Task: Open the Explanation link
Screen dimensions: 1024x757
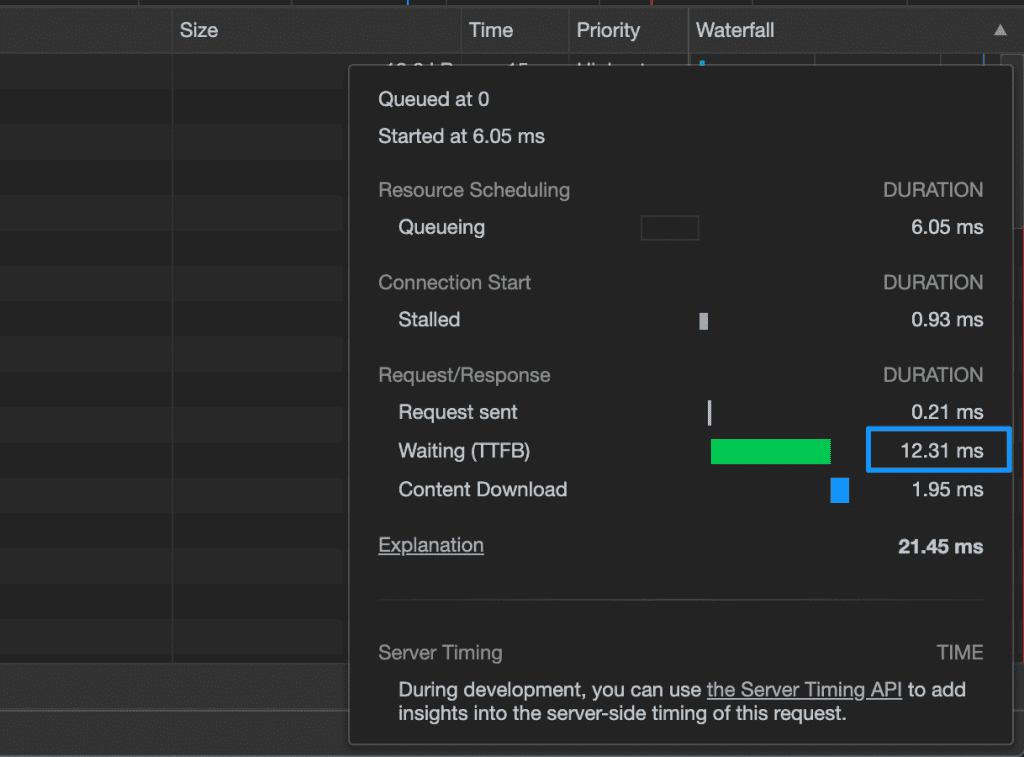Action: [431, 545]
